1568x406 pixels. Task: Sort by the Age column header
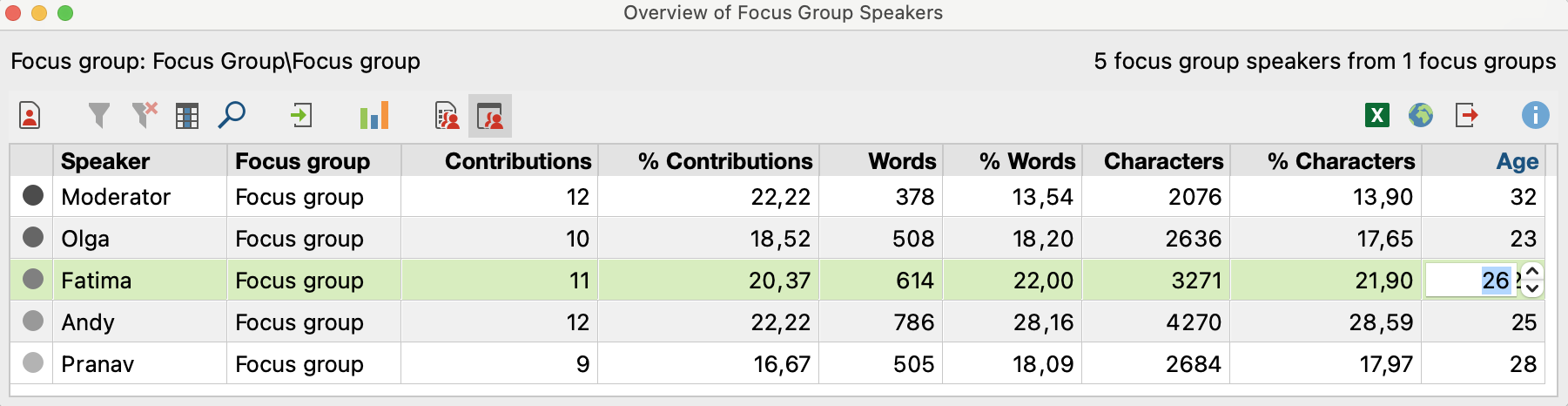coord(1517,161)
